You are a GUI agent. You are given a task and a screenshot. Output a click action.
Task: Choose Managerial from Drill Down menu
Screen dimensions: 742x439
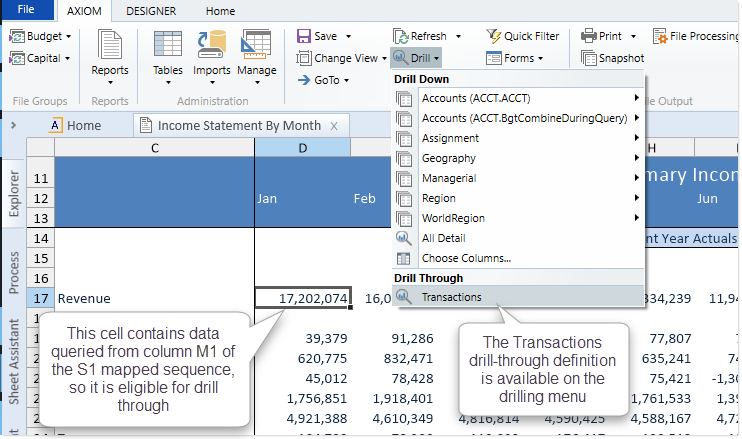[518, 178]
